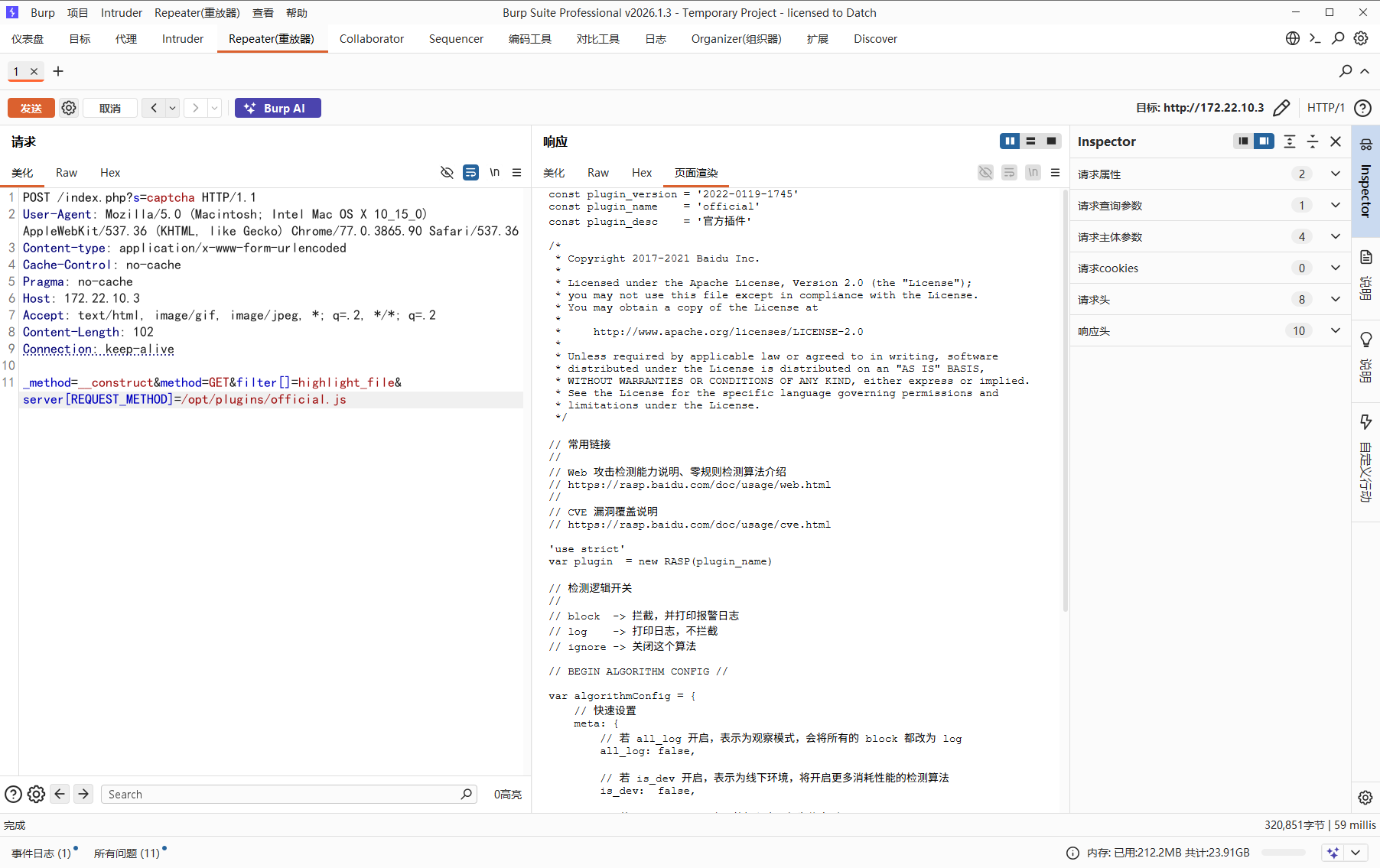Screen dimensions: 1380x868
Task: Expand the 请求属性 section
Action: 1210,174
